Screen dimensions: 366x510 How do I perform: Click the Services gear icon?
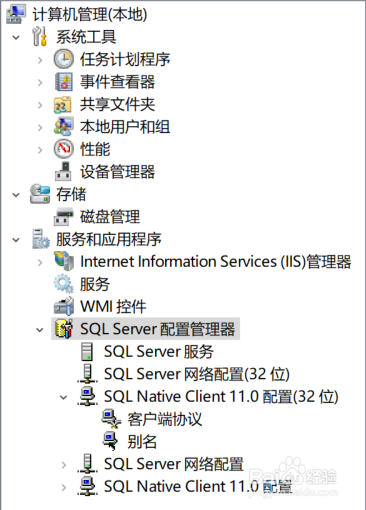[63, 284]
